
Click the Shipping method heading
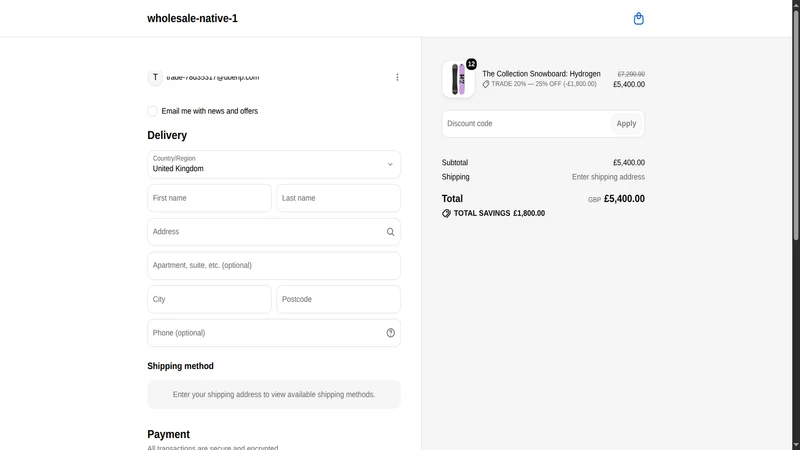181,366
